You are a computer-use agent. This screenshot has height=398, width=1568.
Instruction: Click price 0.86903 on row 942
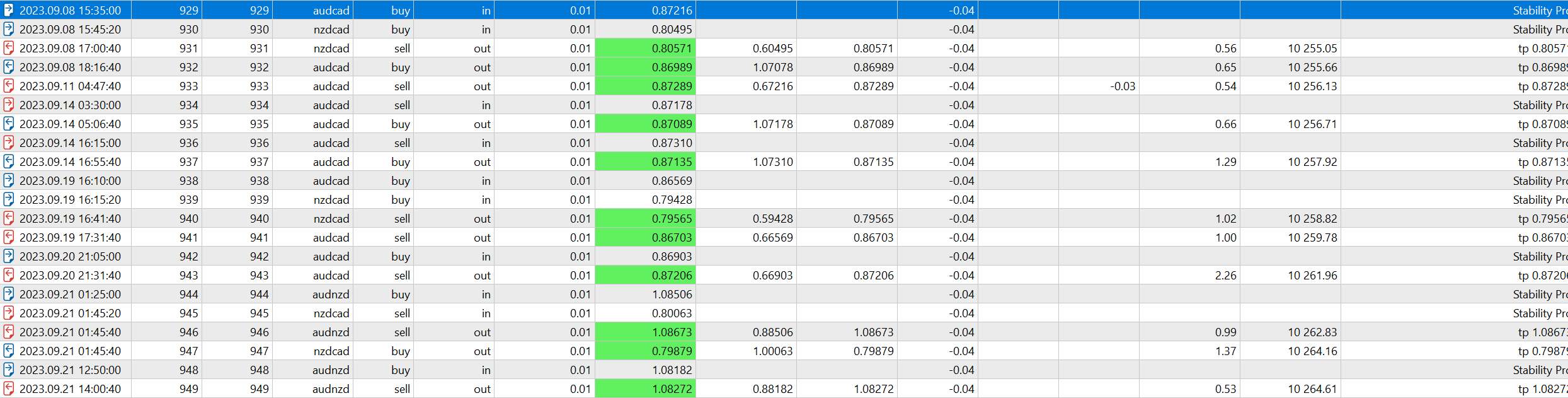(x=672, y=257)
